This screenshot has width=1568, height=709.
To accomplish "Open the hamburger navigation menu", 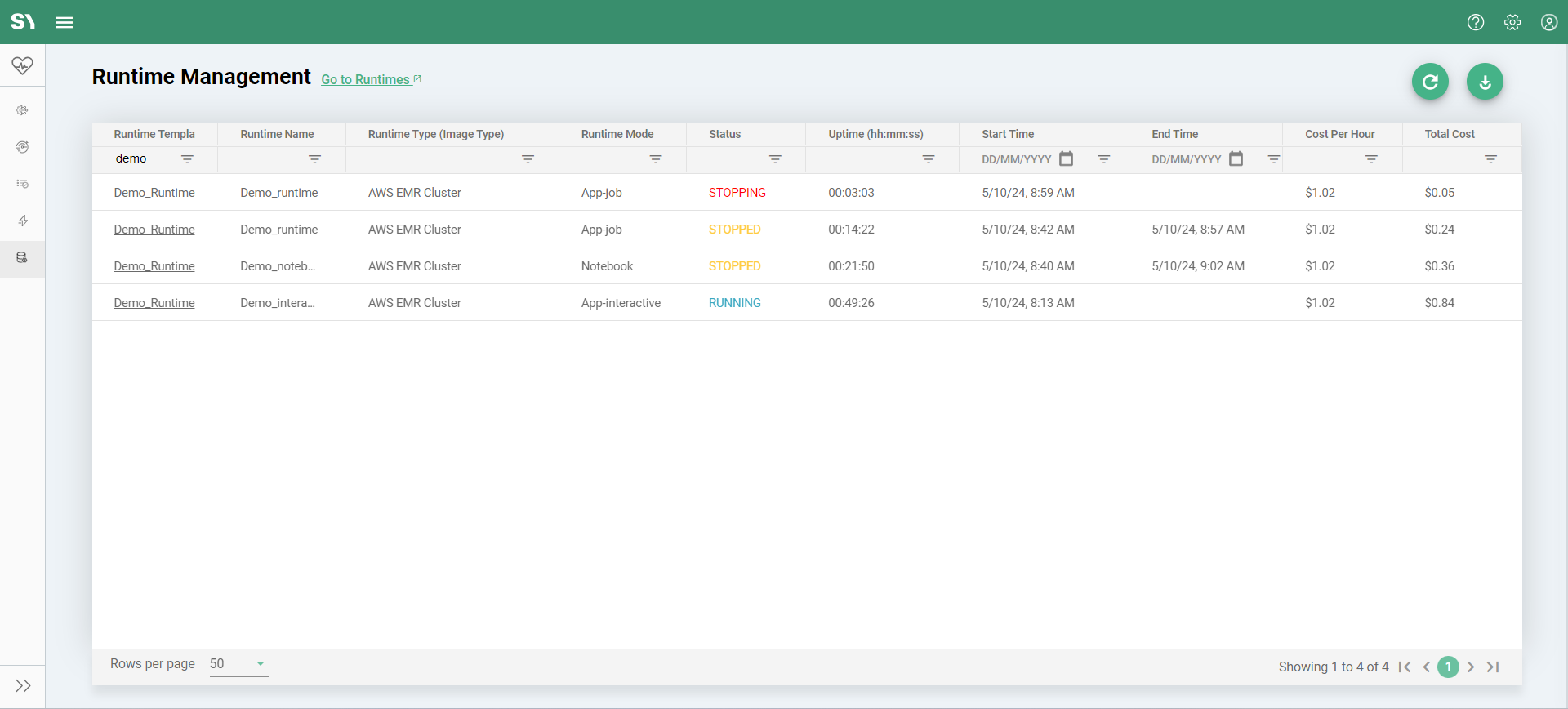I will (x=65, y=22).
